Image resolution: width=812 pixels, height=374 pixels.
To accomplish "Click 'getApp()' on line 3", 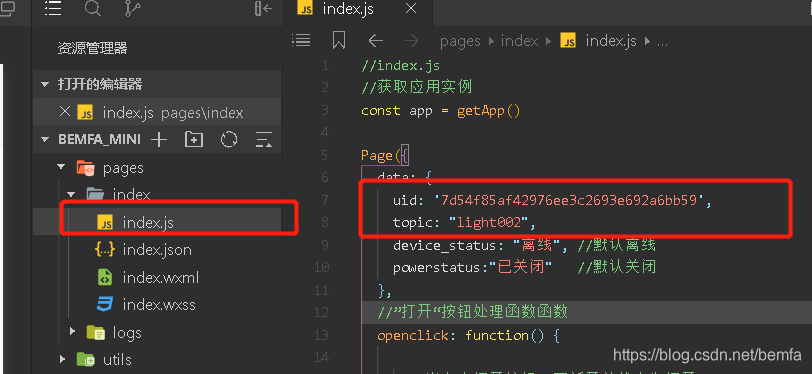I will [x=488, y=111].
